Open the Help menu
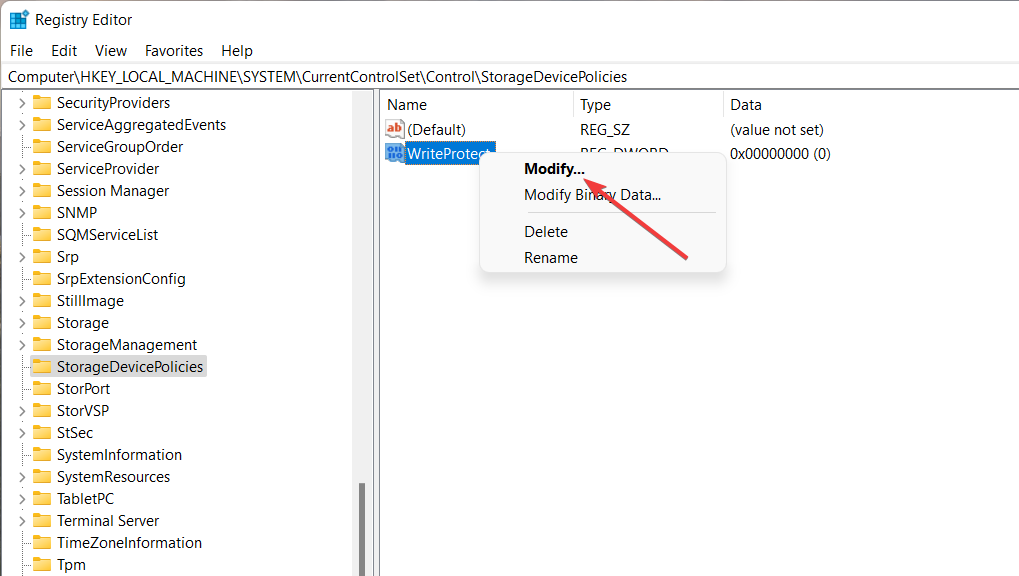1019x576 pixels. pos(237,51)
